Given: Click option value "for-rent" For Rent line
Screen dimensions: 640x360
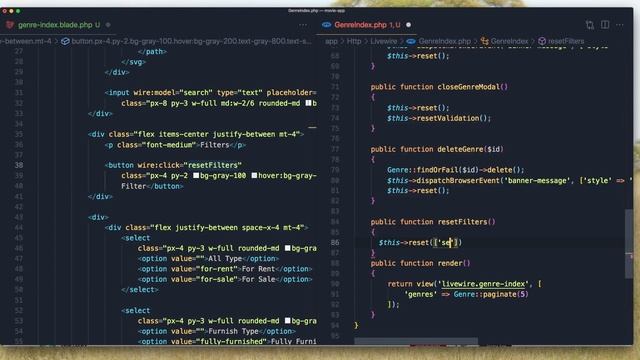Looking at the screenshot, I should (x=225, y=269).
